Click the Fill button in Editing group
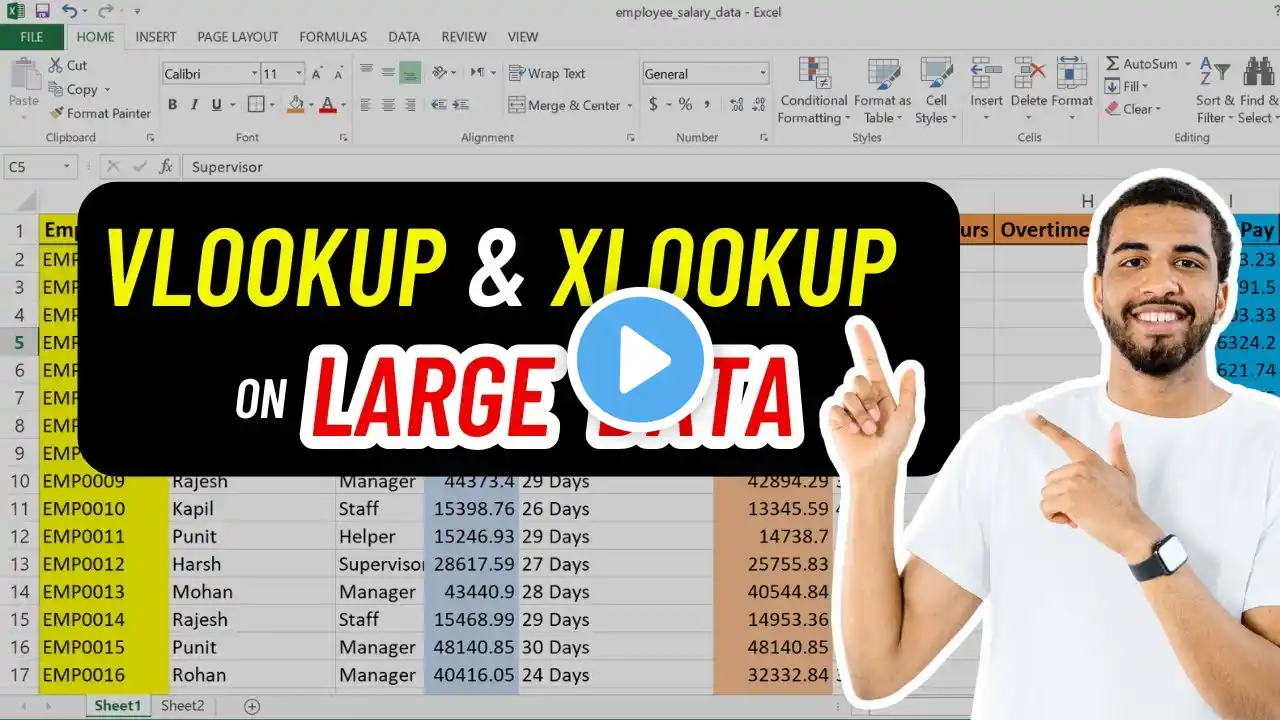1280x720 pixels. click(1127, 87)
